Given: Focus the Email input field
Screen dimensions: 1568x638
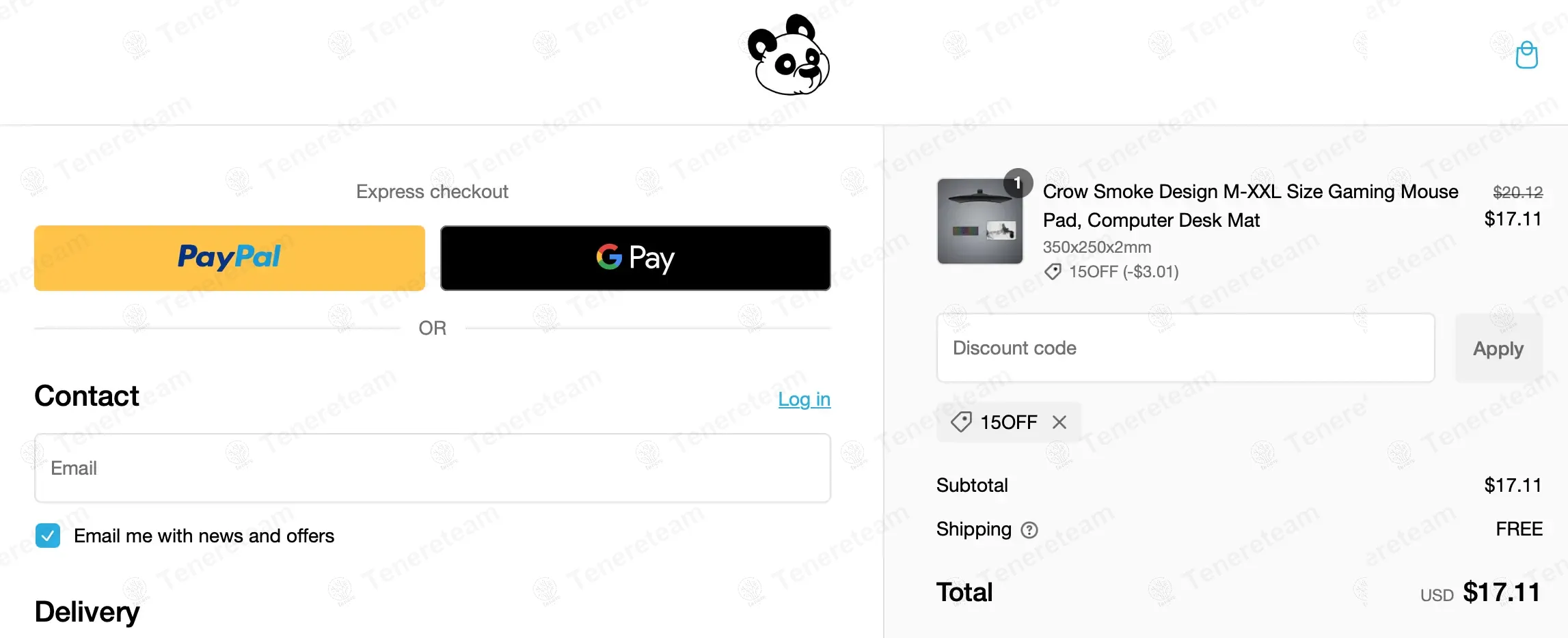Looking at the screenshot, I should click(x=432, y=469).
